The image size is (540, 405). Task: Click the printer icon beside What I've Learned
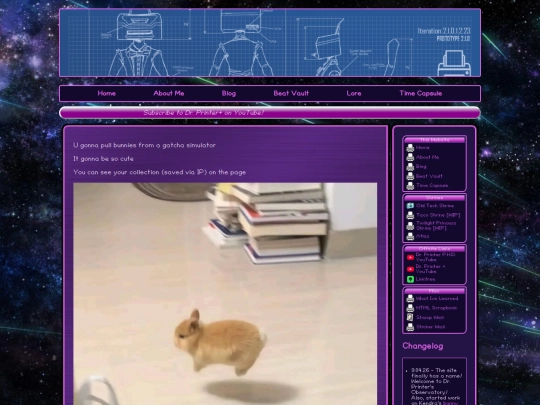[x=410, y=299]
